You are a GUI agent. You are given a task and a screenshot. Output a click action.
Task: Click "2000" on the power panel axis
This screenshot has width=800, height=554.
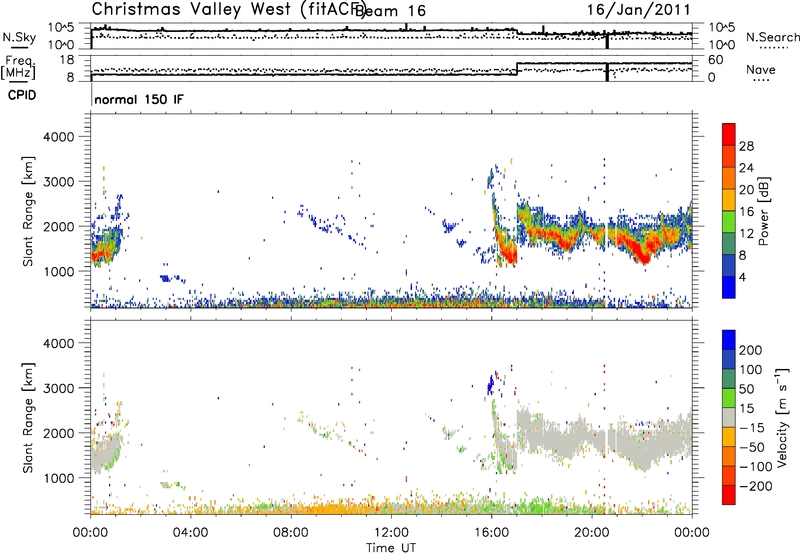[x=58, y=226]
